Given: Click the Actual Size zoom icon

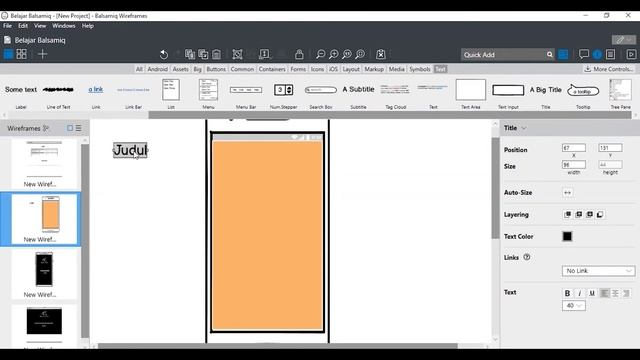Looking at the screenshot, I should tap(347, 54).
